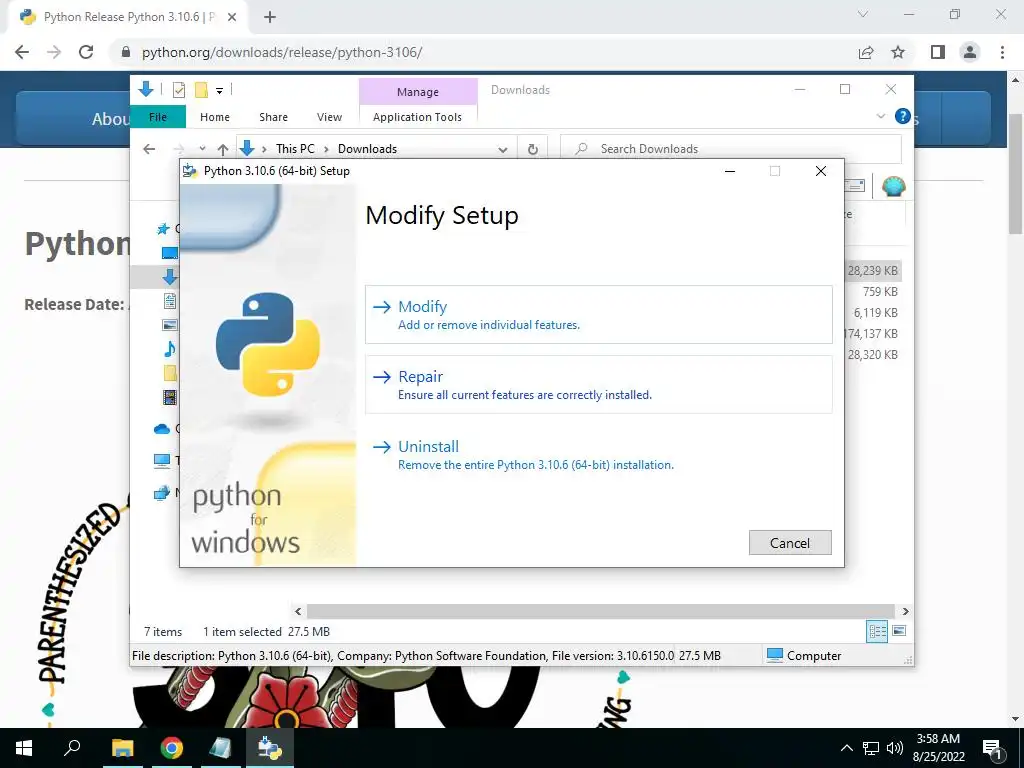Select Application Tools ribbon tab

[x=417, y=117]
